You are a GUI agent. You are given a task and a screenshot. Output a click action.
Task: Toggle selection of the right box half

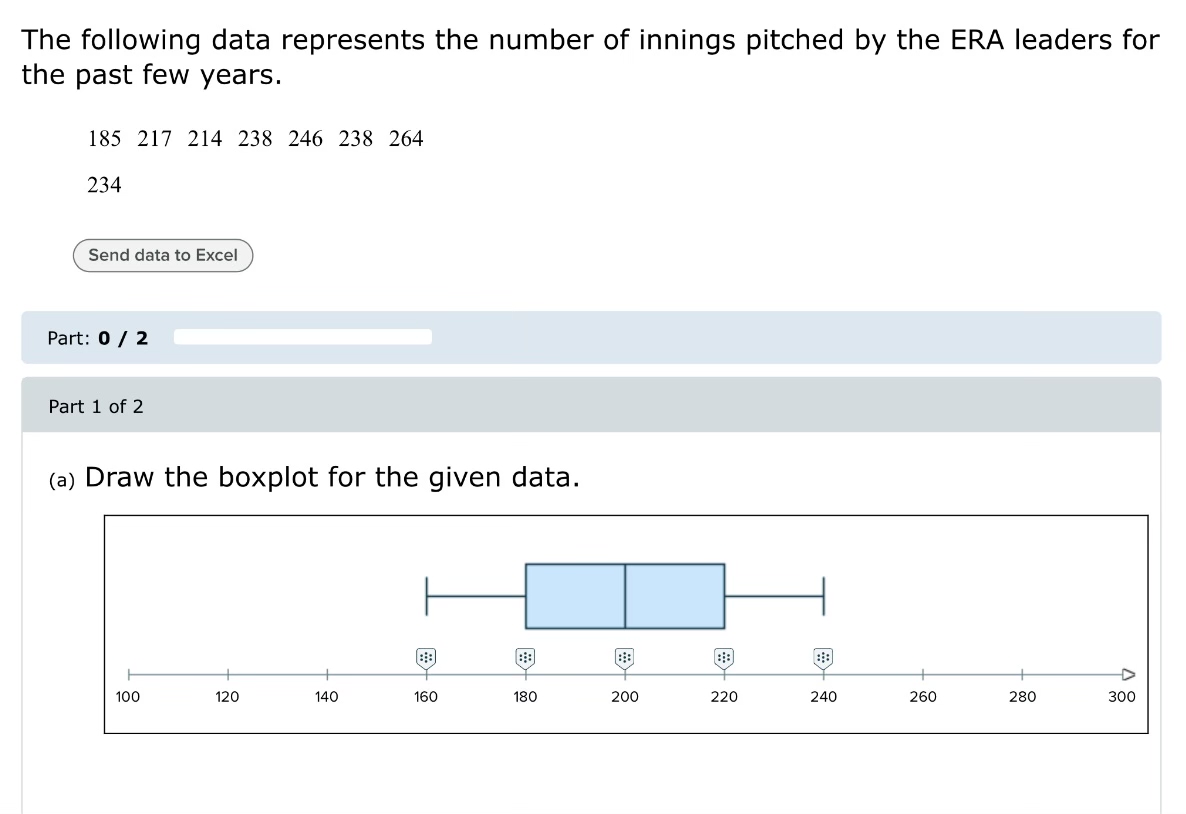pyautogui.click(x=673, y=595)
